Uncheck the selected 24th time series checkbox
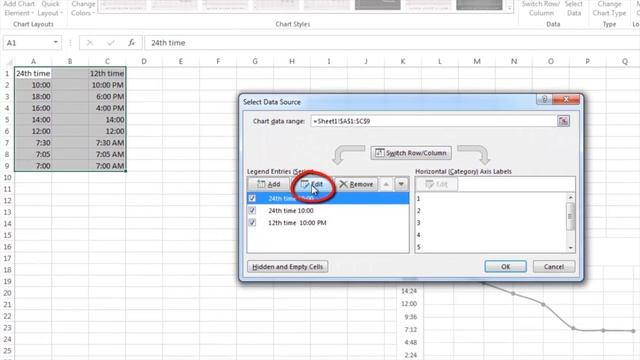This screenshot has height=360, width=640. coord(252,198)
